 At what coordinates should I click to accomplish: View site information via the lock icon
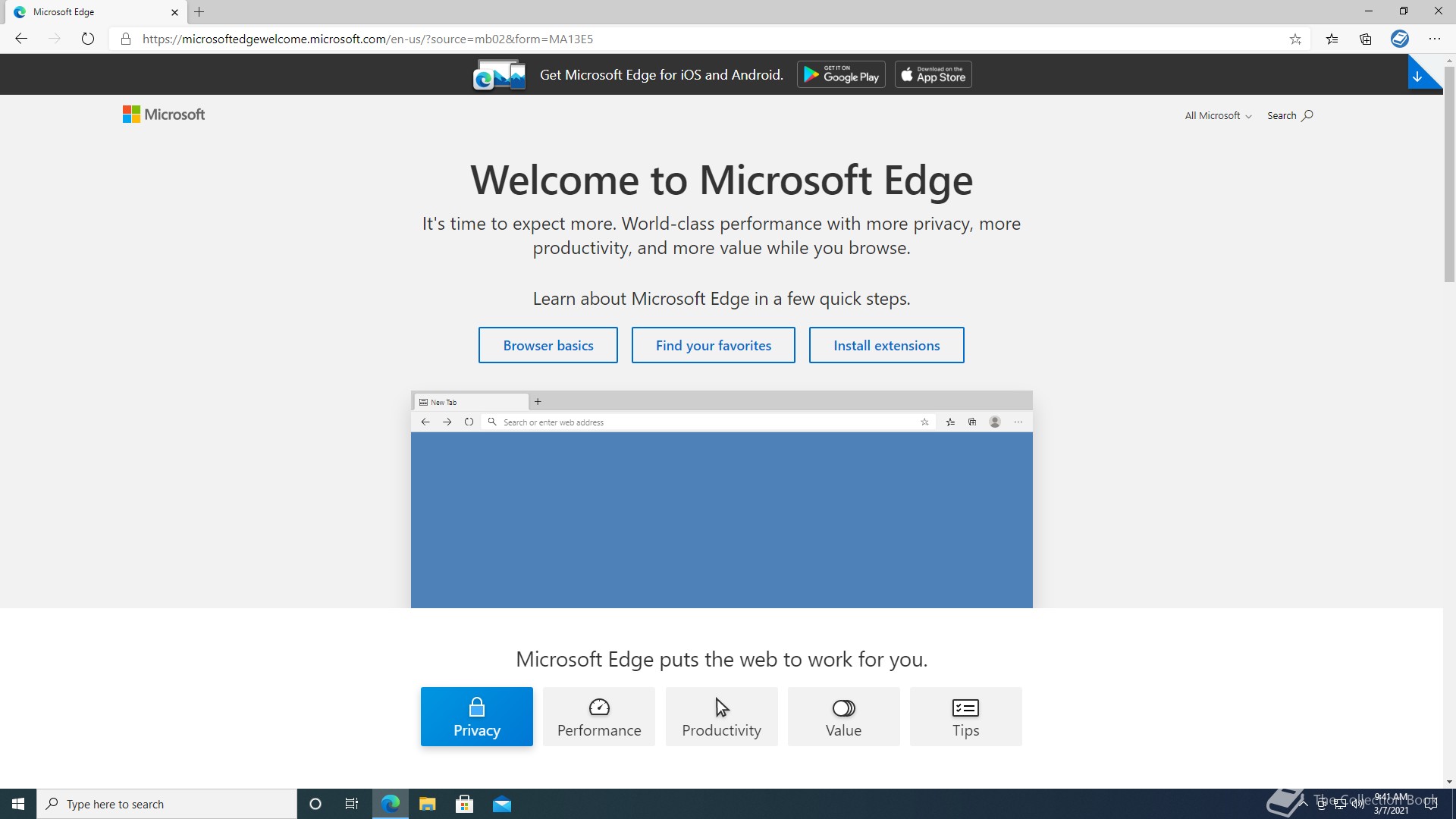point(126,39)
